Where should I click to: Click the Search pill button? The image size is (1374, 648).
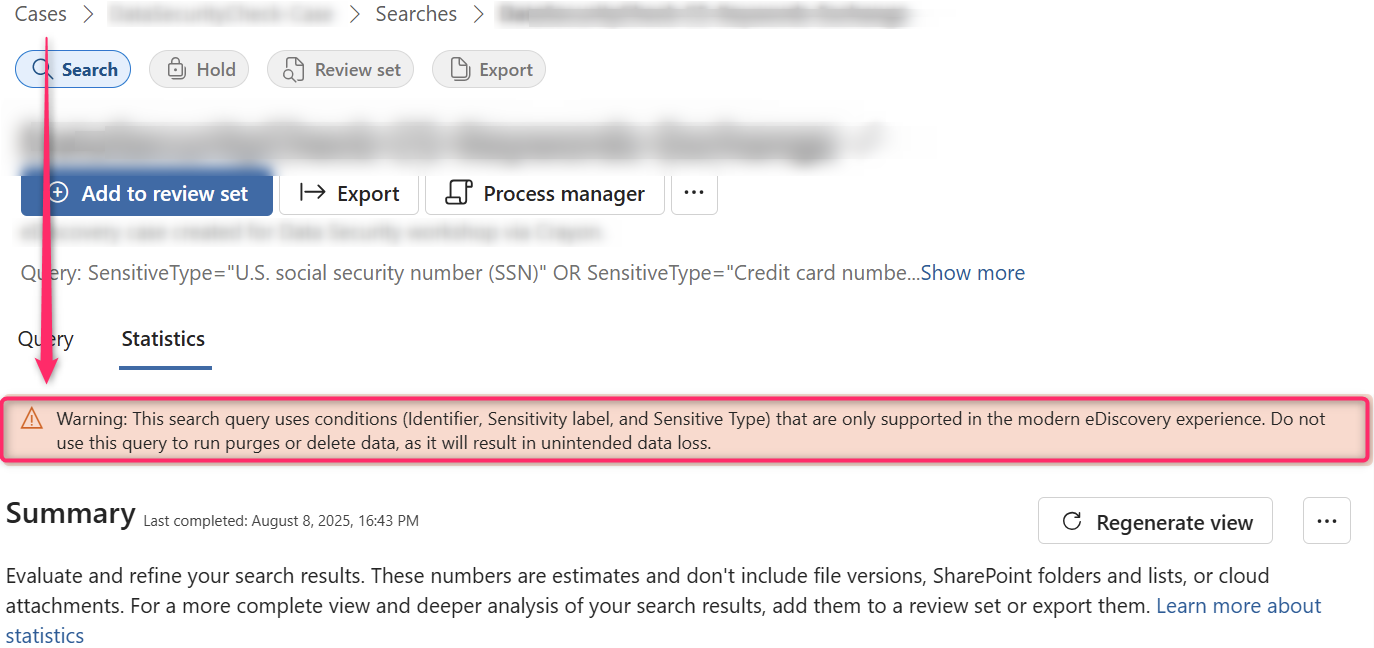(x=73, y=70)
